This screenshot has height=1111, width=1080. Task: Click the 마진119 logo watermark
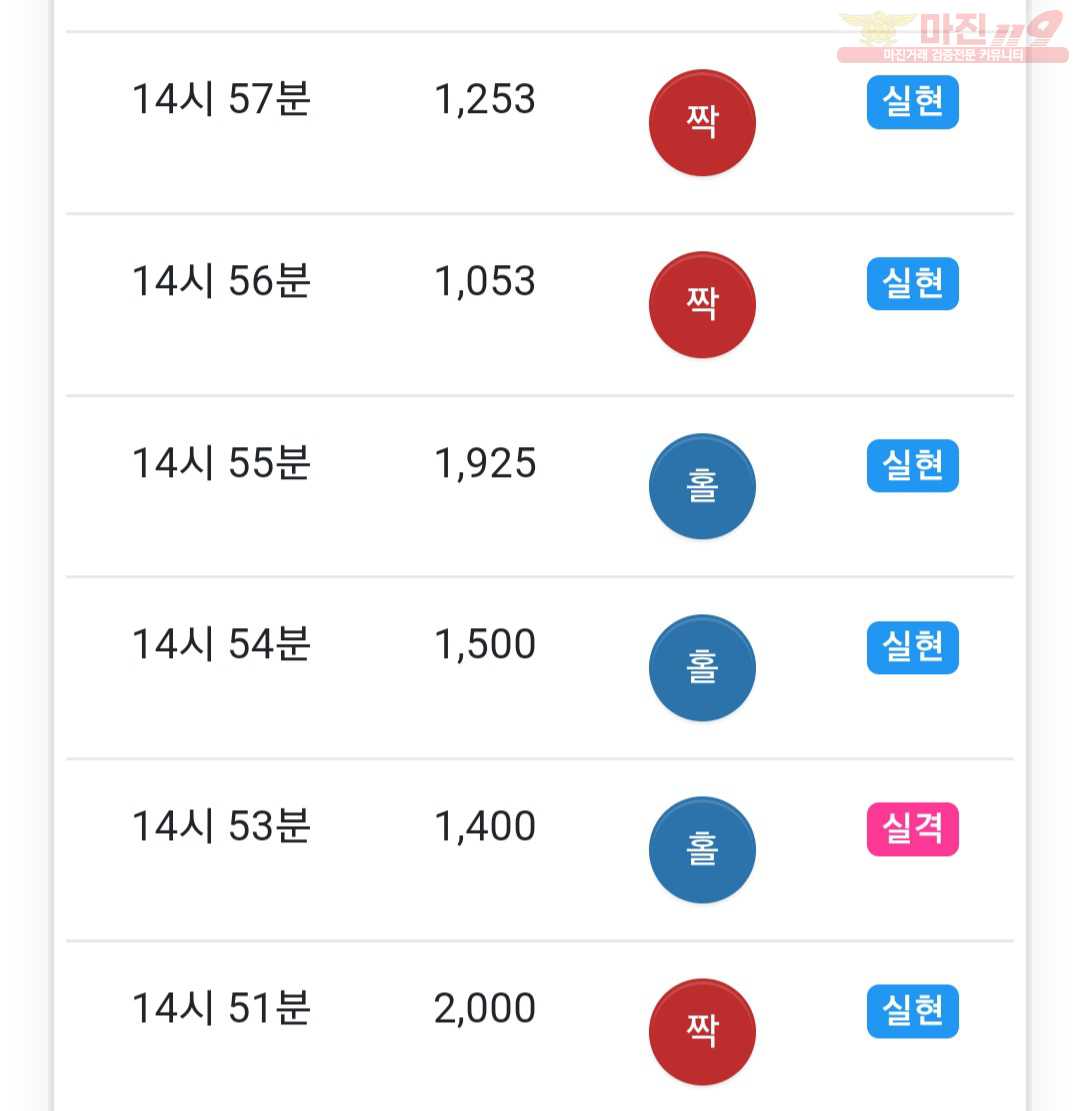953,36
